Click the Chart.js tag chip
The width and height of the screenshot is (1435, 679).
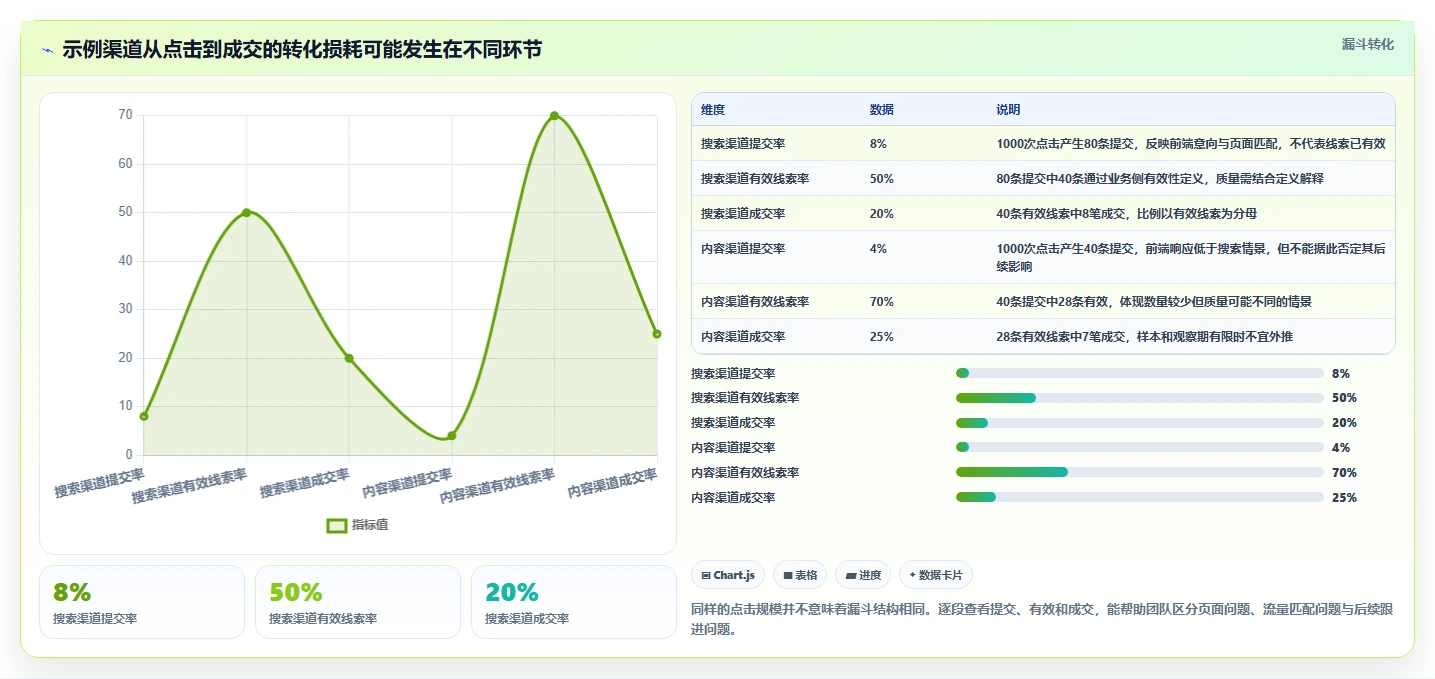point(728,575)
